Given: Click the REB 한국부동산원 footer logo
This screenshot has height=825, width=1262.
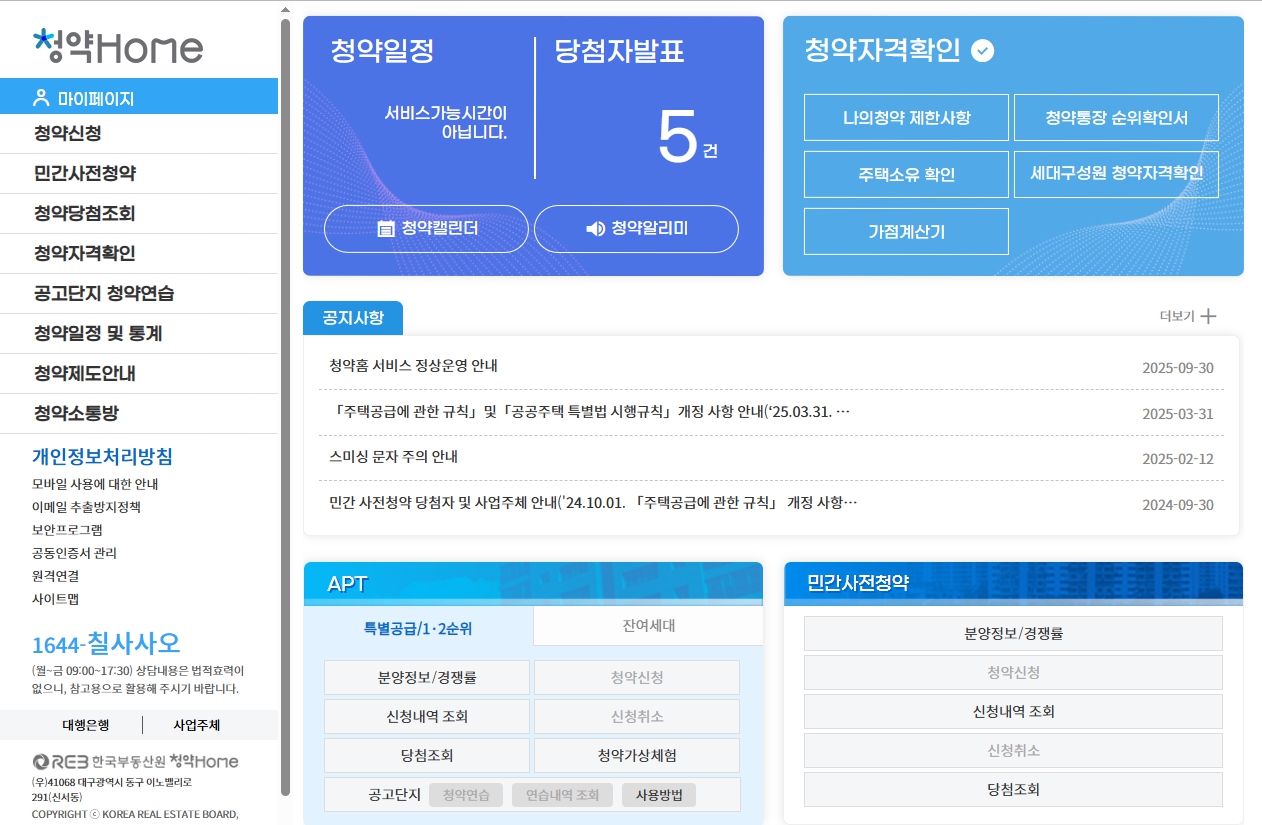Looking at the screenshot, I should 135,761.
